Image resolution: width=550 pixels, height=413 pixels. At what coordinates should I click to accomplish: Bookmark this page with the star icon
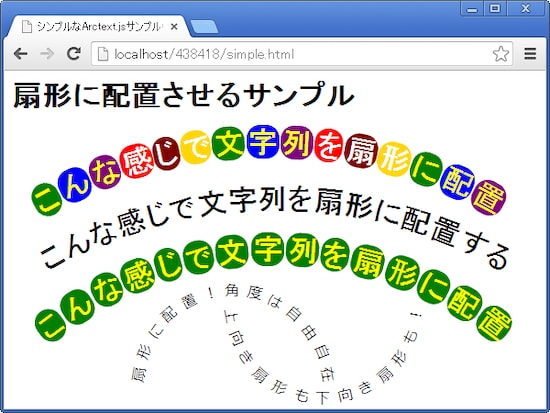pyautogui.click(x=501, y=54)
